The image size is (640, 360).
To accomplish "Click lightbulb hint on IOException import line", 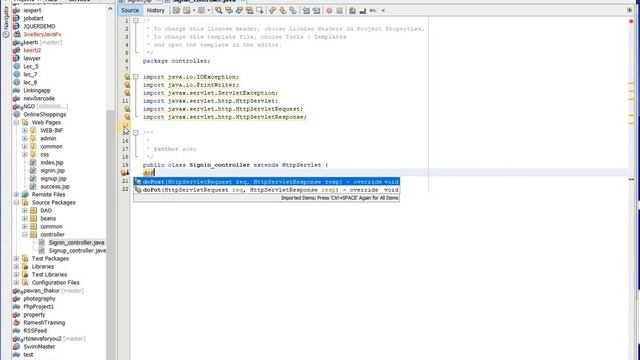I will [x=127, y=77].
